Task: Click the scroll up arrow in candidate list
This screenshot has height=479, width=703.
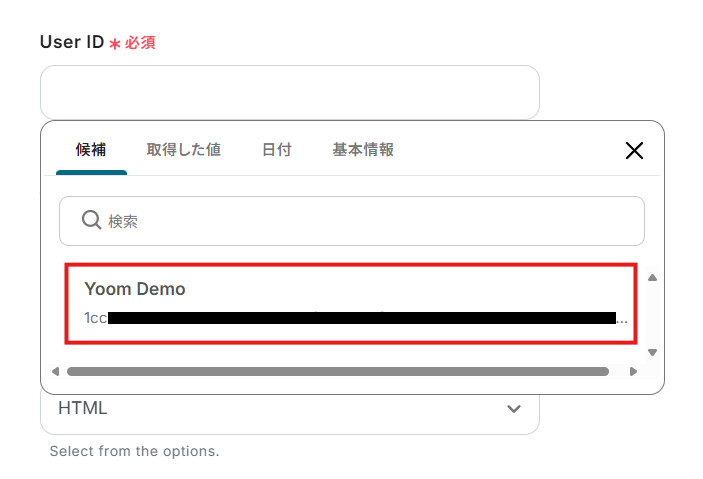Action: coord(652,278)
